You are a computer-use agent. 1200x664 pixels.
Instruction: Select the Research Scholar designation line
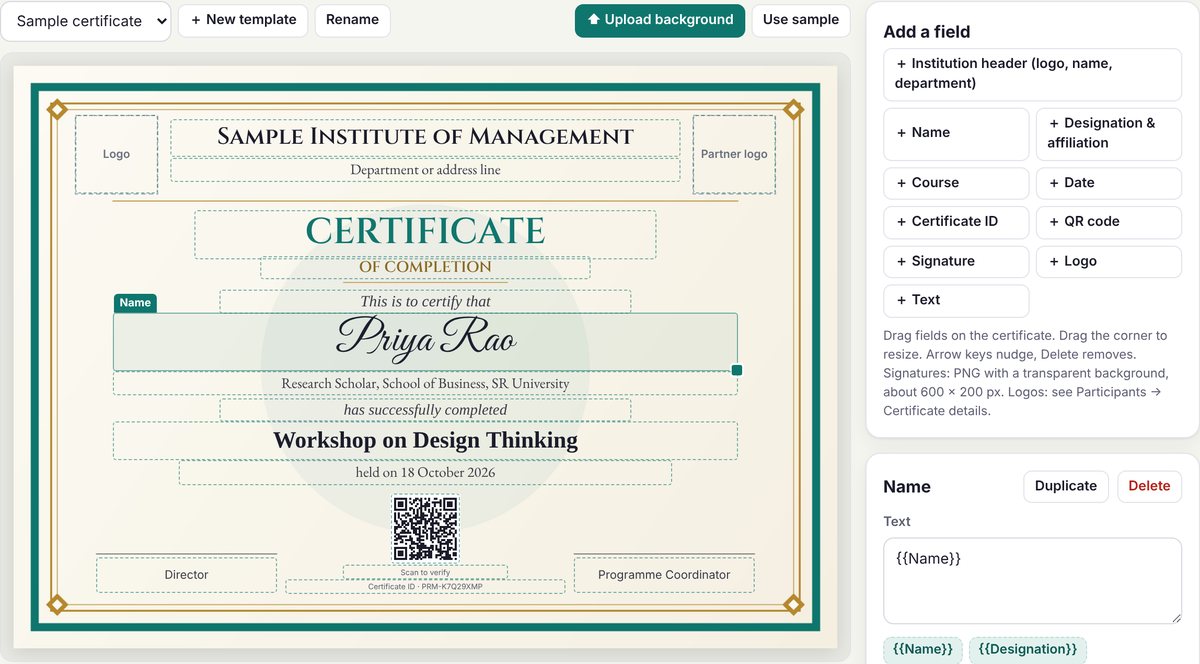[425, 383]
